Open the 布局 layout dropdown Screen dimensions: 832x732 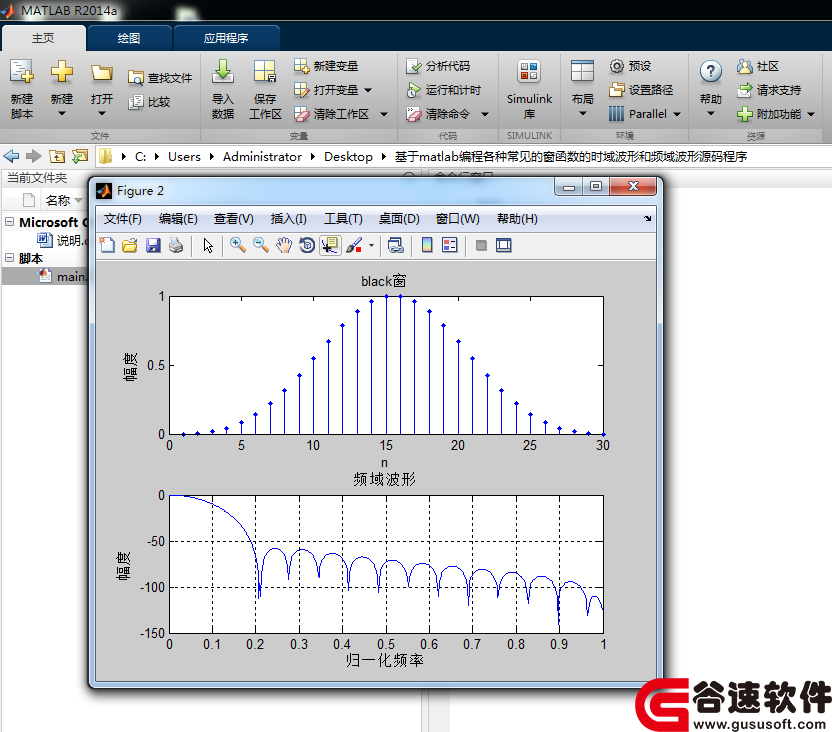point(582,89)
